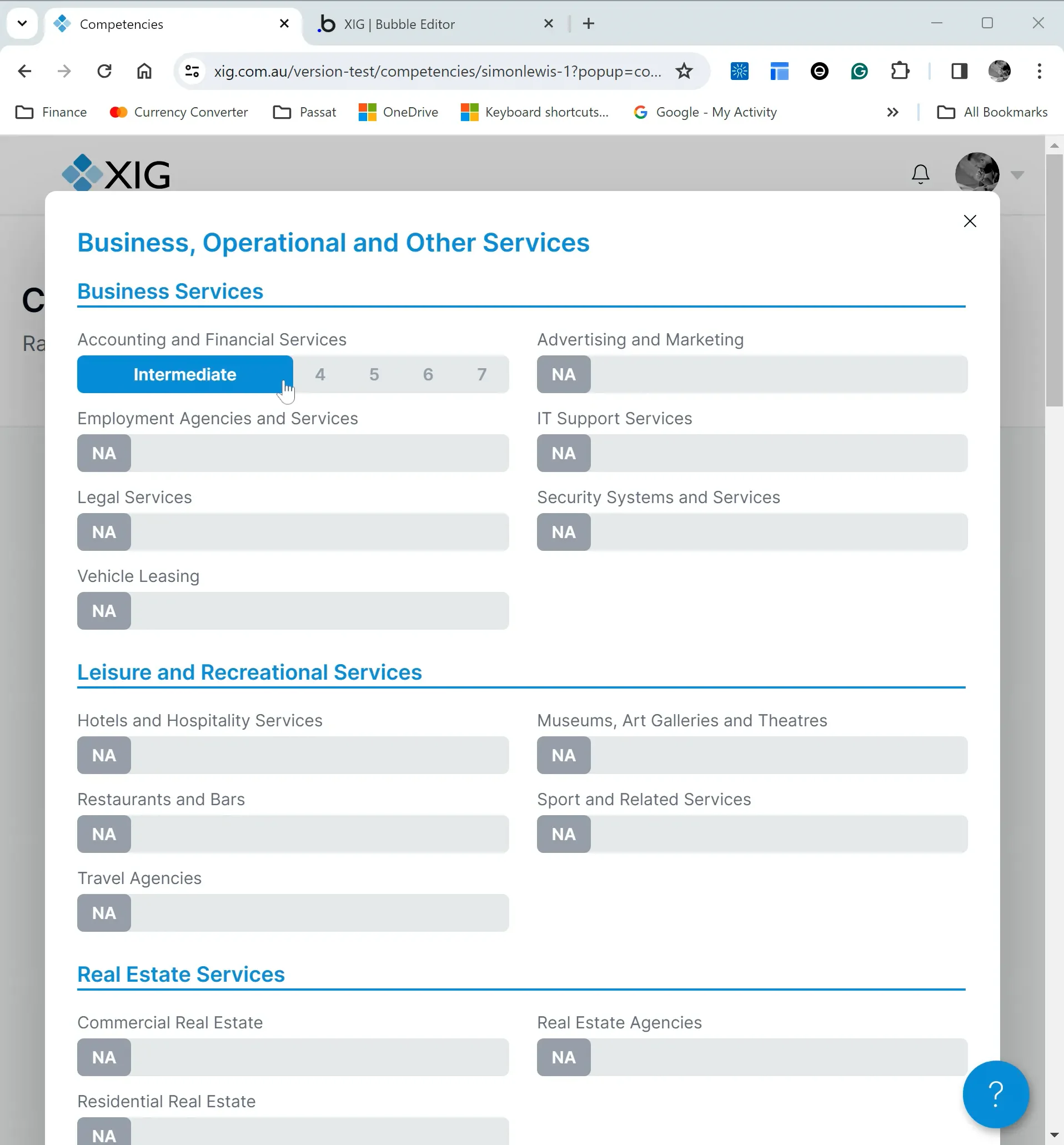The image size is (1064, 1145).
Task: View site information icon in address bar
Action: point(192,71)
